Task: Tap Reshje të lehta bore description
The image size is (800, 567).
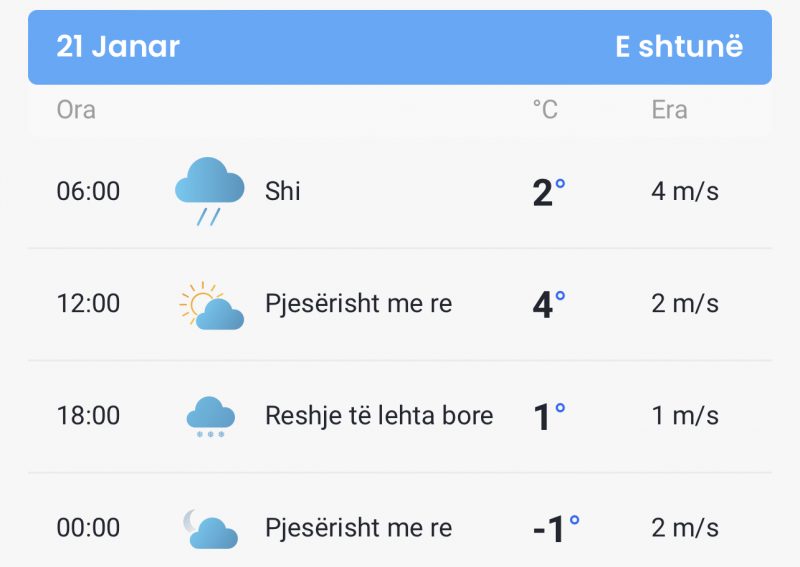Action: [x=379, y=415]
